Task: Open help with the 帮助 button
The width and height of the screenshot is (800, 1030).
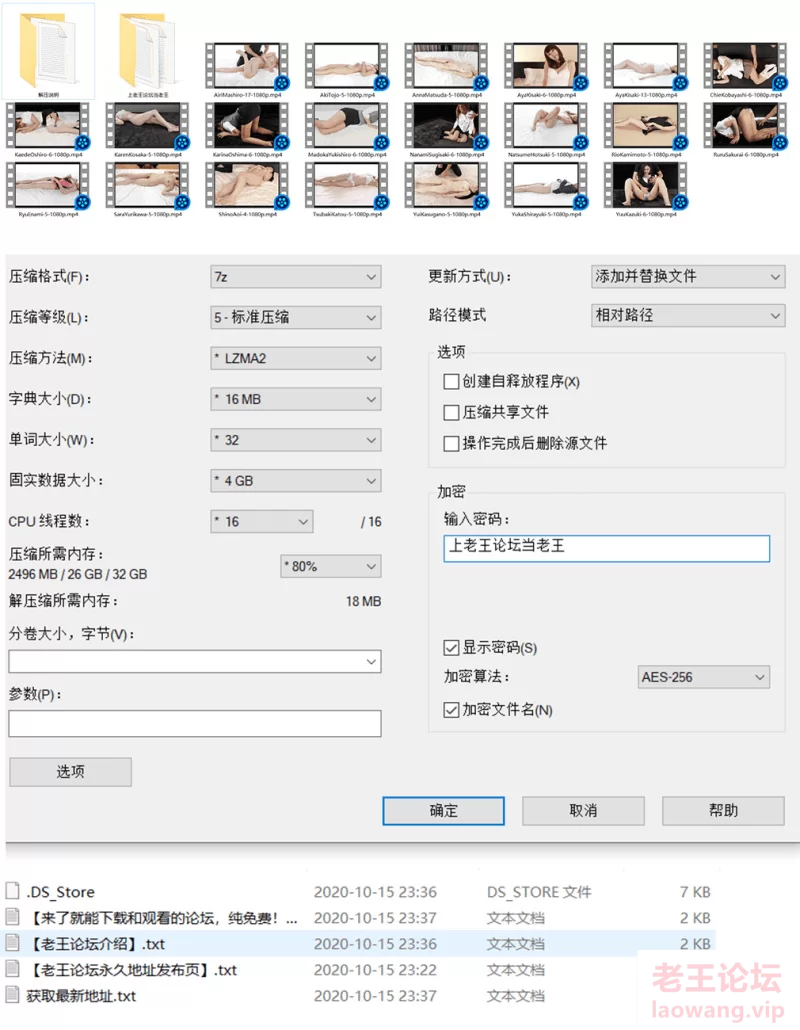Action: pos(723,811)
